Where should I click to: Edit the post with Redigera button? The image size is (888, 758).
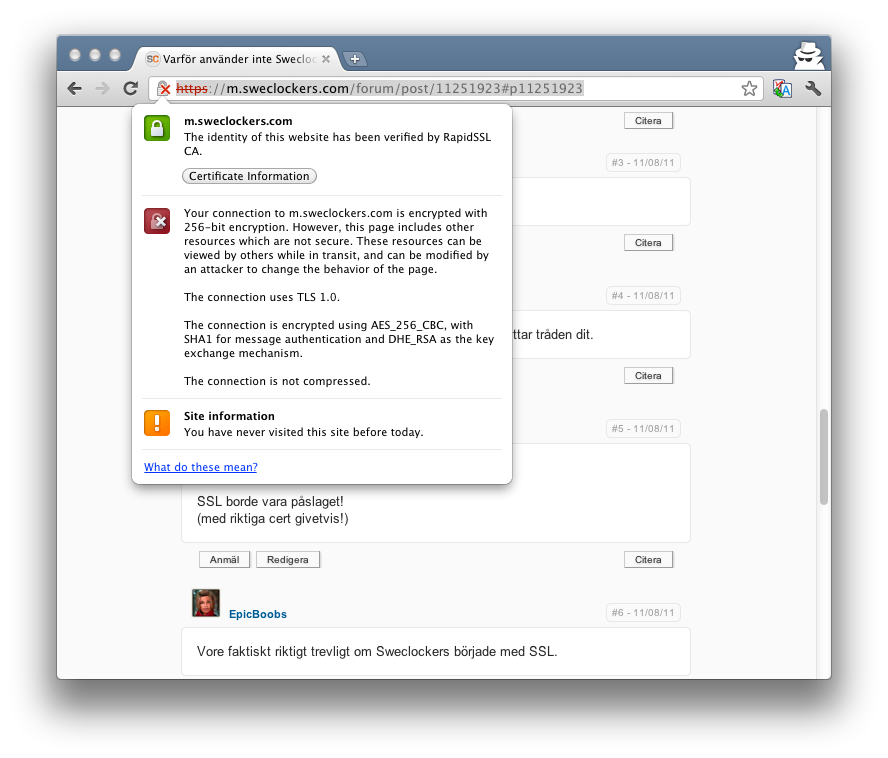pos(288,560)
